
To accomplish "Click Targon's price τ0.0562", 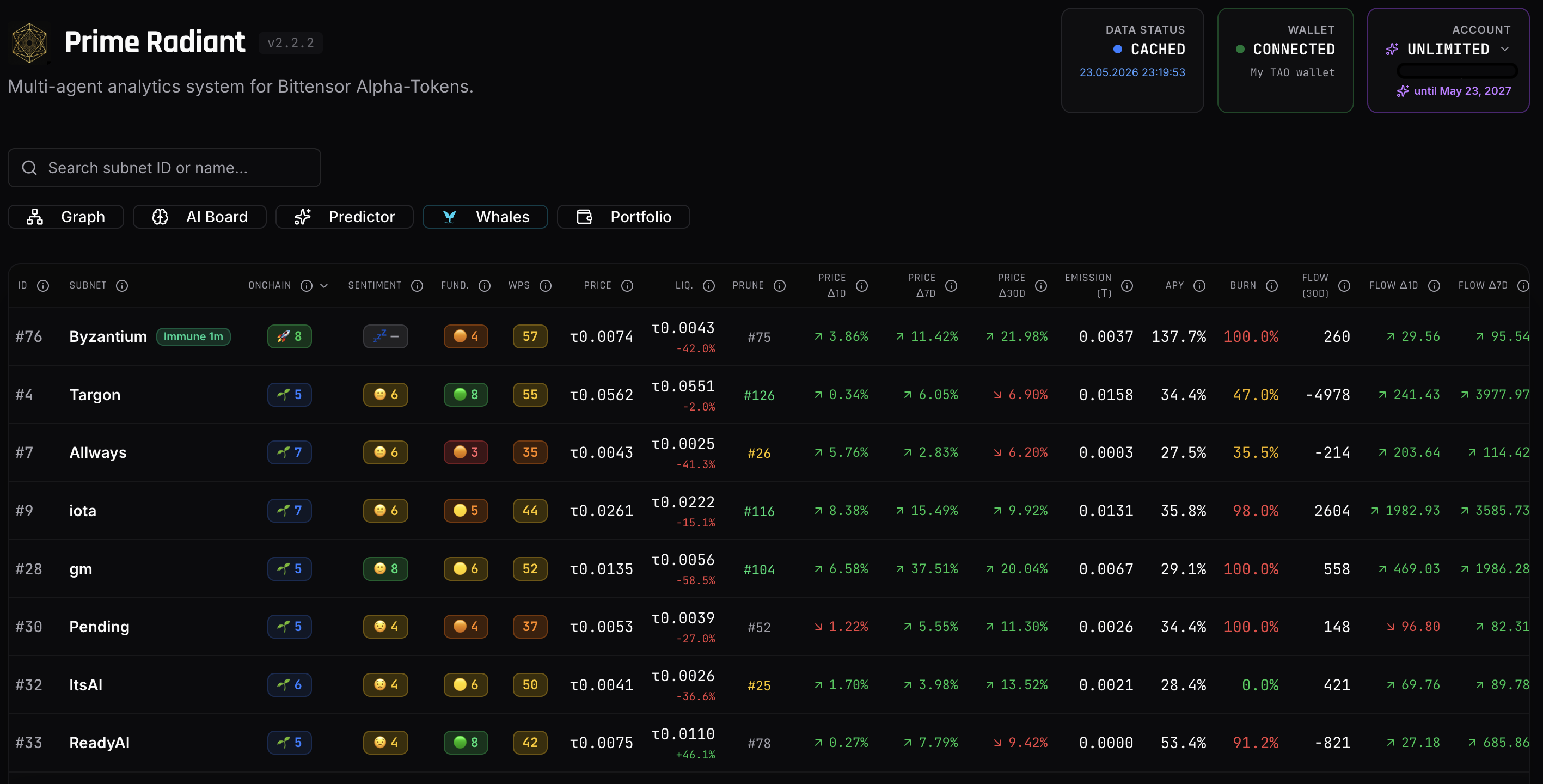I will click(602, 395).
